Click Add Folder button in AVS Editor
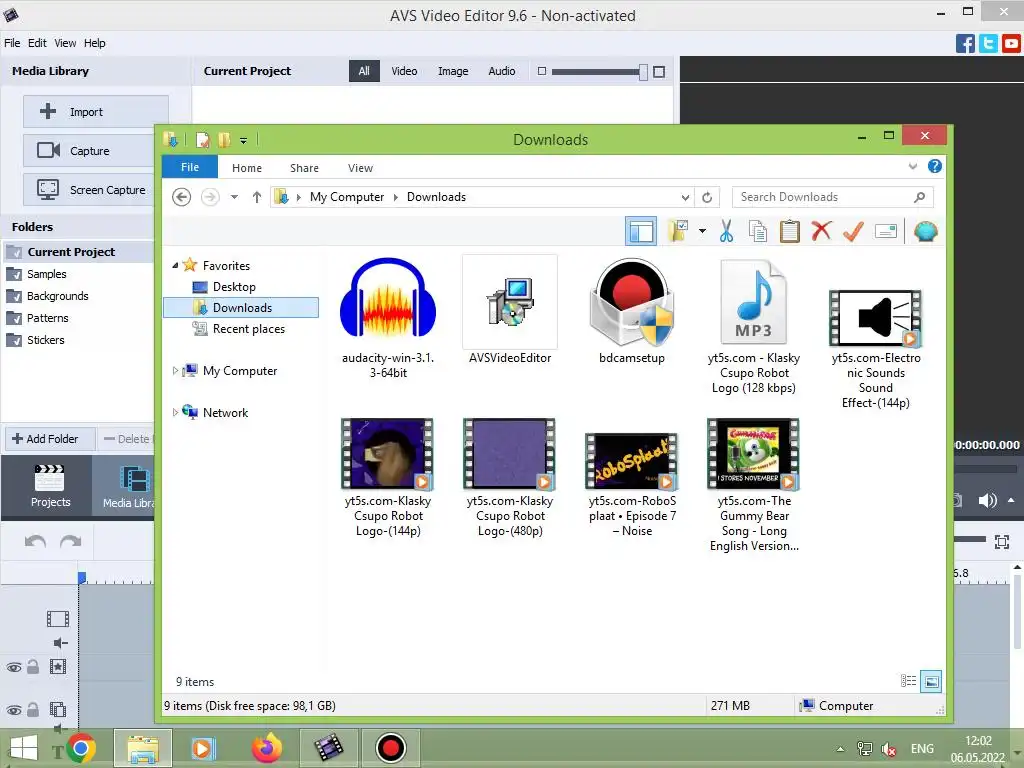The image size is (1024, 768). pos(51,439)
